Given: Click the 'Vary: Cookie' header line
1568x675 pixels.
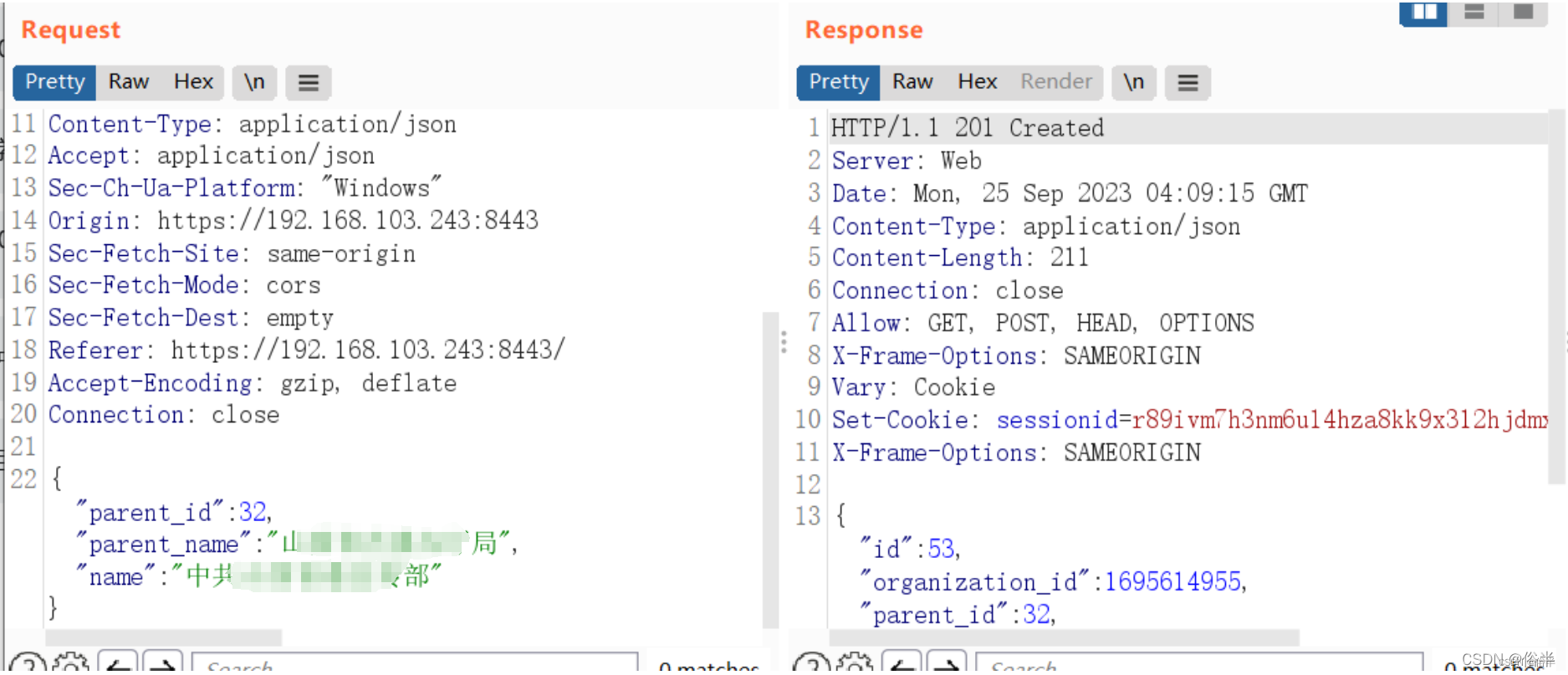Looking at the screenshot, I should click(913, 387).
